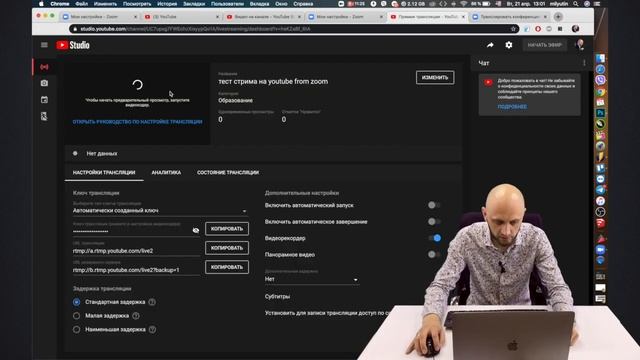Select the Малая задержка radio button
This screenshot has height=360, width=640.
pos(76,316)
